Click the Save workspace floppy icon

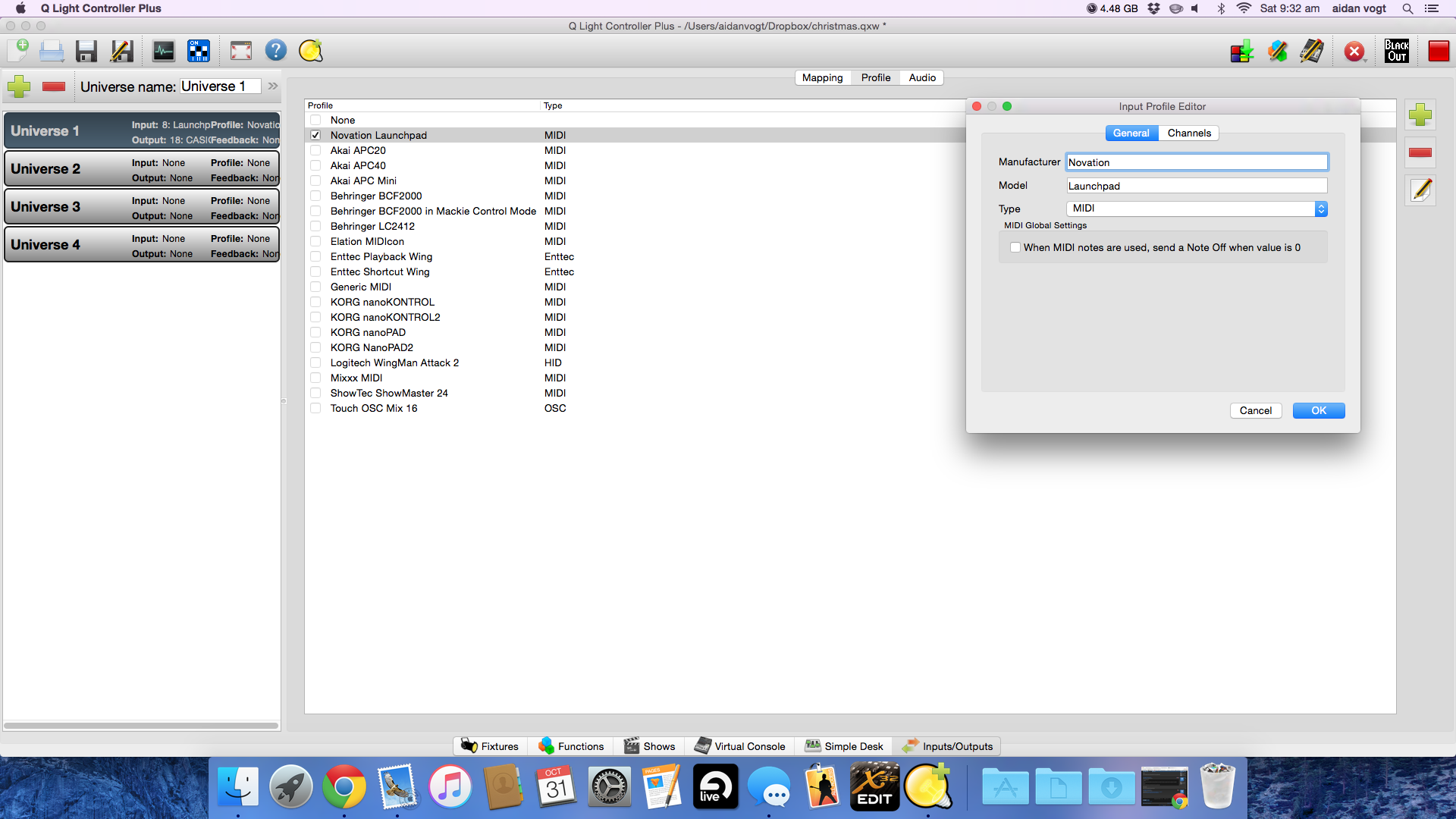[x=86, y=51]
